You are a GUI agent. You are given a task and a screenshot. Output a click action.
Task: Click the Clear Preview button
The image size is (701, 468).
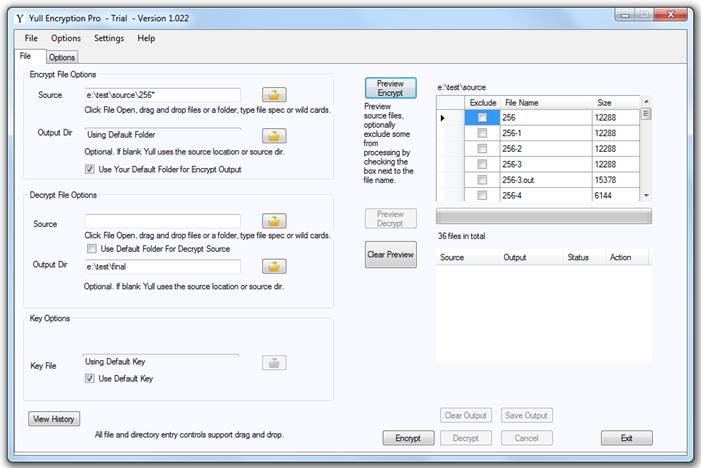click(x=390, y=255)
